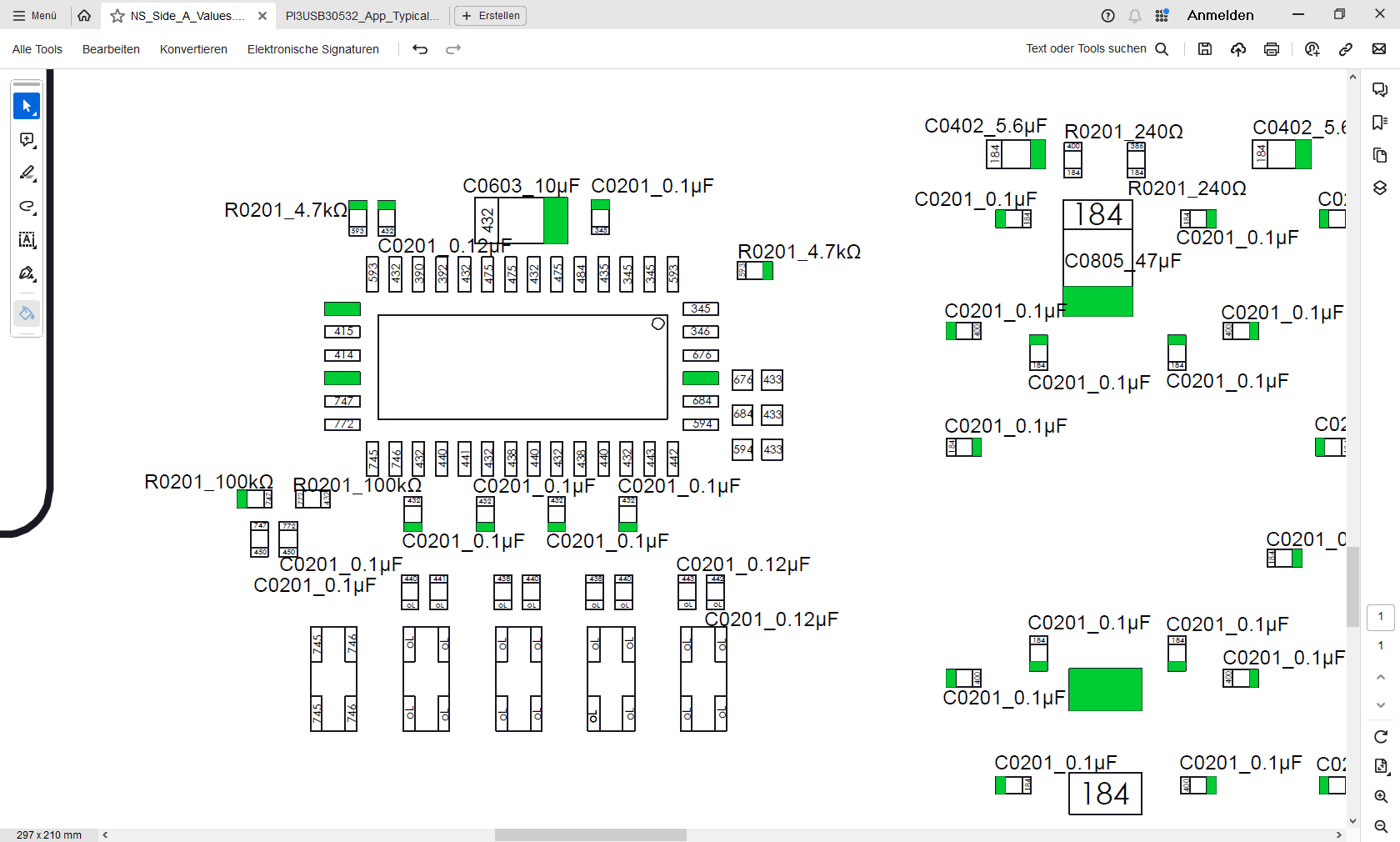Image resolution: width=1400 pixels, height=842 pixels.
Task: Open the bookmarks panel
Action: point(1380,123)
